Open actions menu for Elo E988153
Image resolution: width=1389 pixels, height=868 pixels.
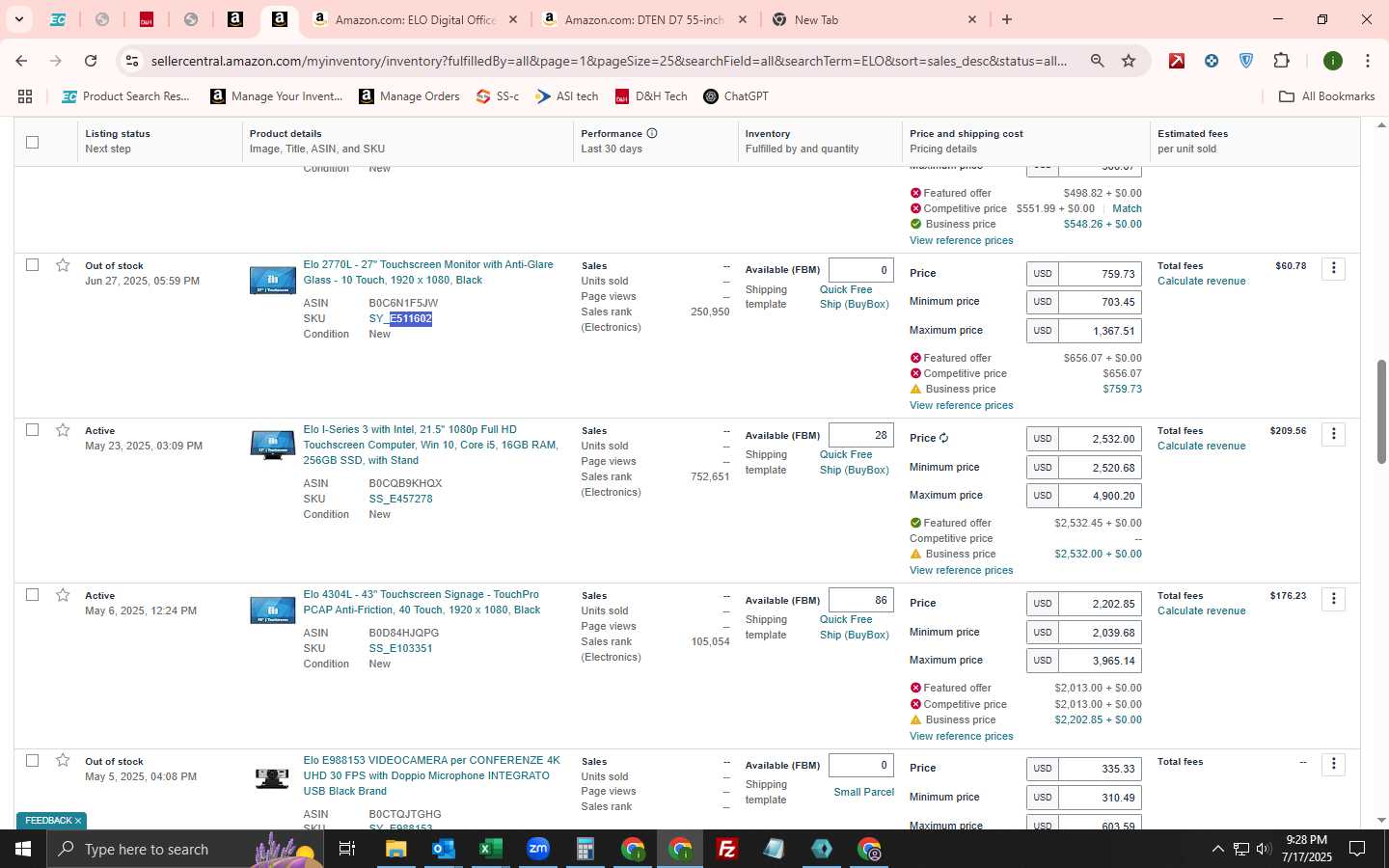1333,764
